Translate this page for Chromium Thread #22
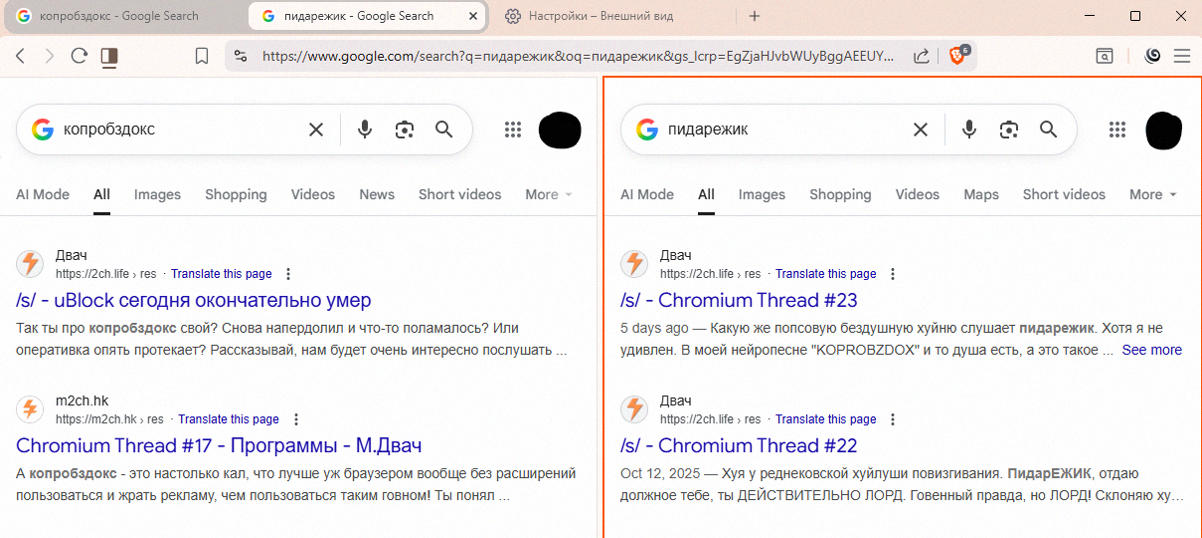The height and width of the screenshot is (538, 1202). [x=826, y=420]
